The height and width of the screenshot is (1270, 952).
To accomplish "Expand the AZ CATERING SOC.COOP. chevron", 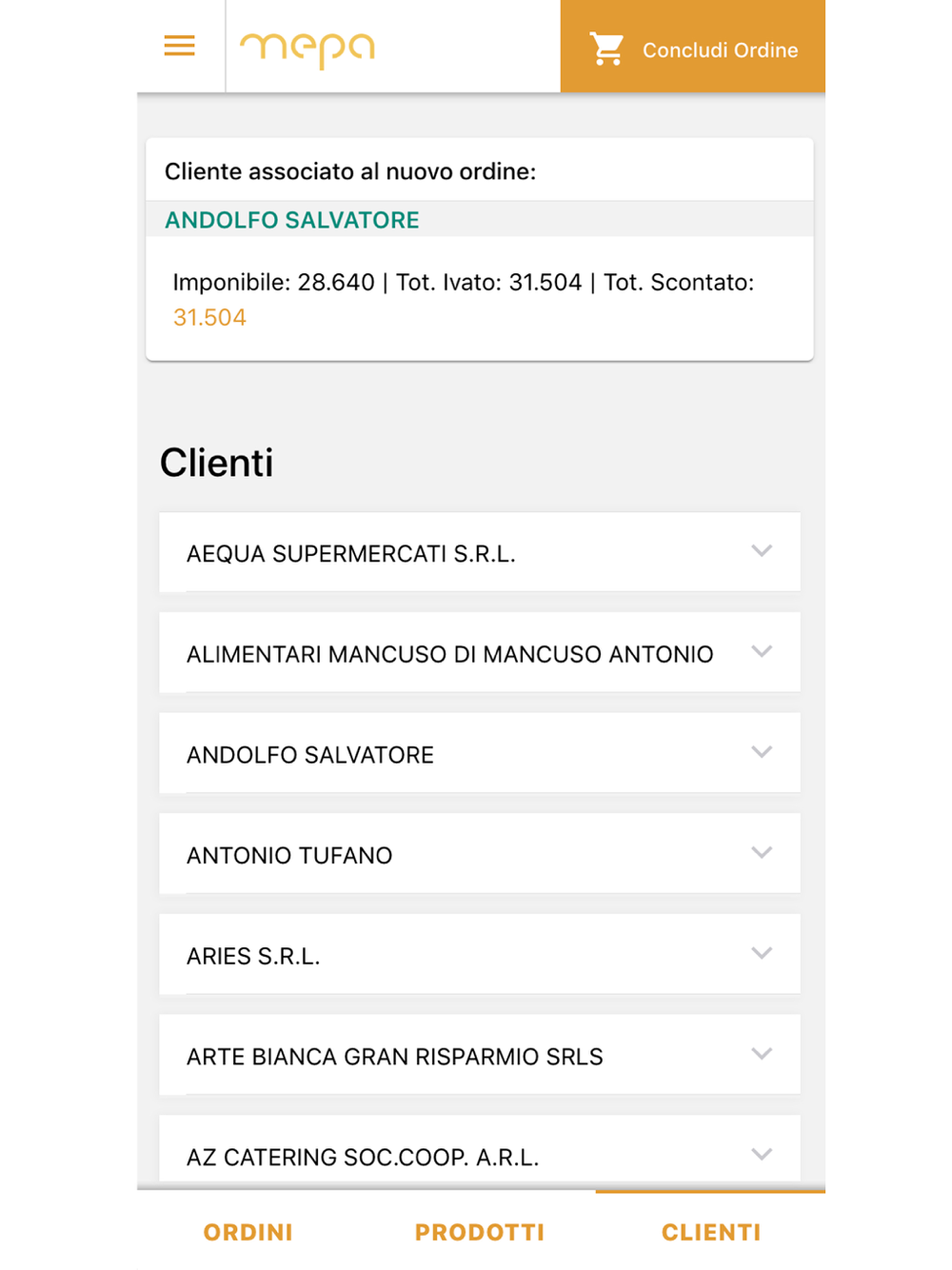I will coord(762,1154).
